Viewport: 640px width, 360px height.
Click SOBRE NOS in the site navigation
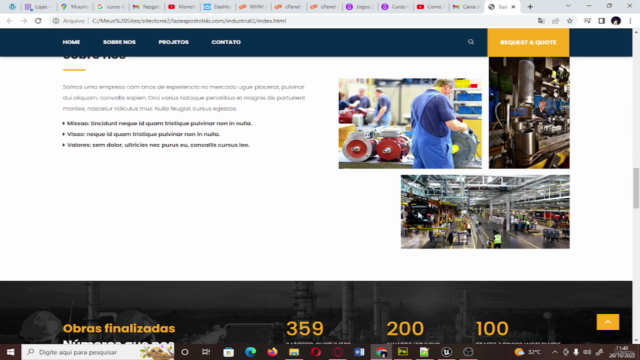119,42
